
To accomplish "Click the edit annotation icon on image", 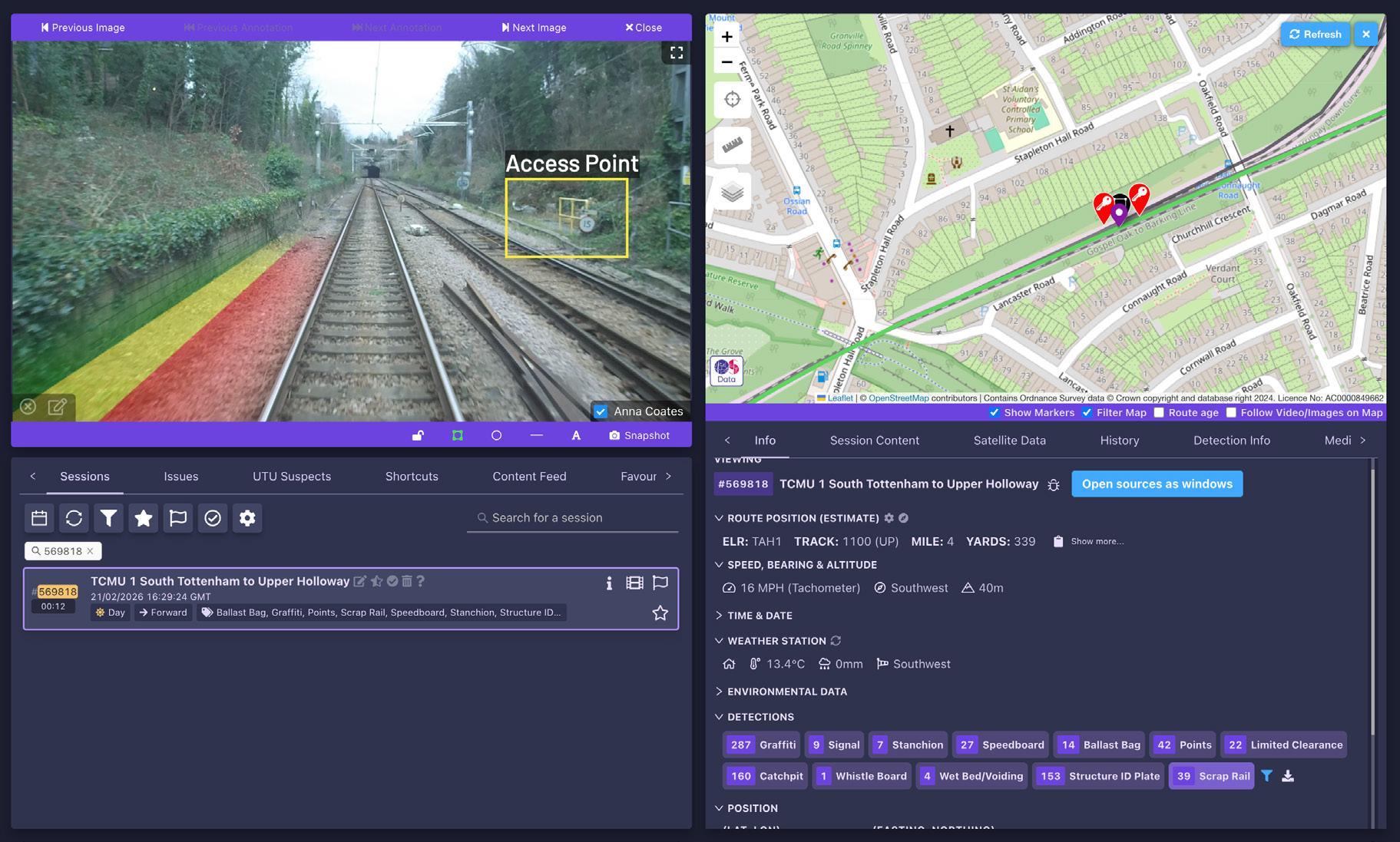I will click(x=58, y=407).
